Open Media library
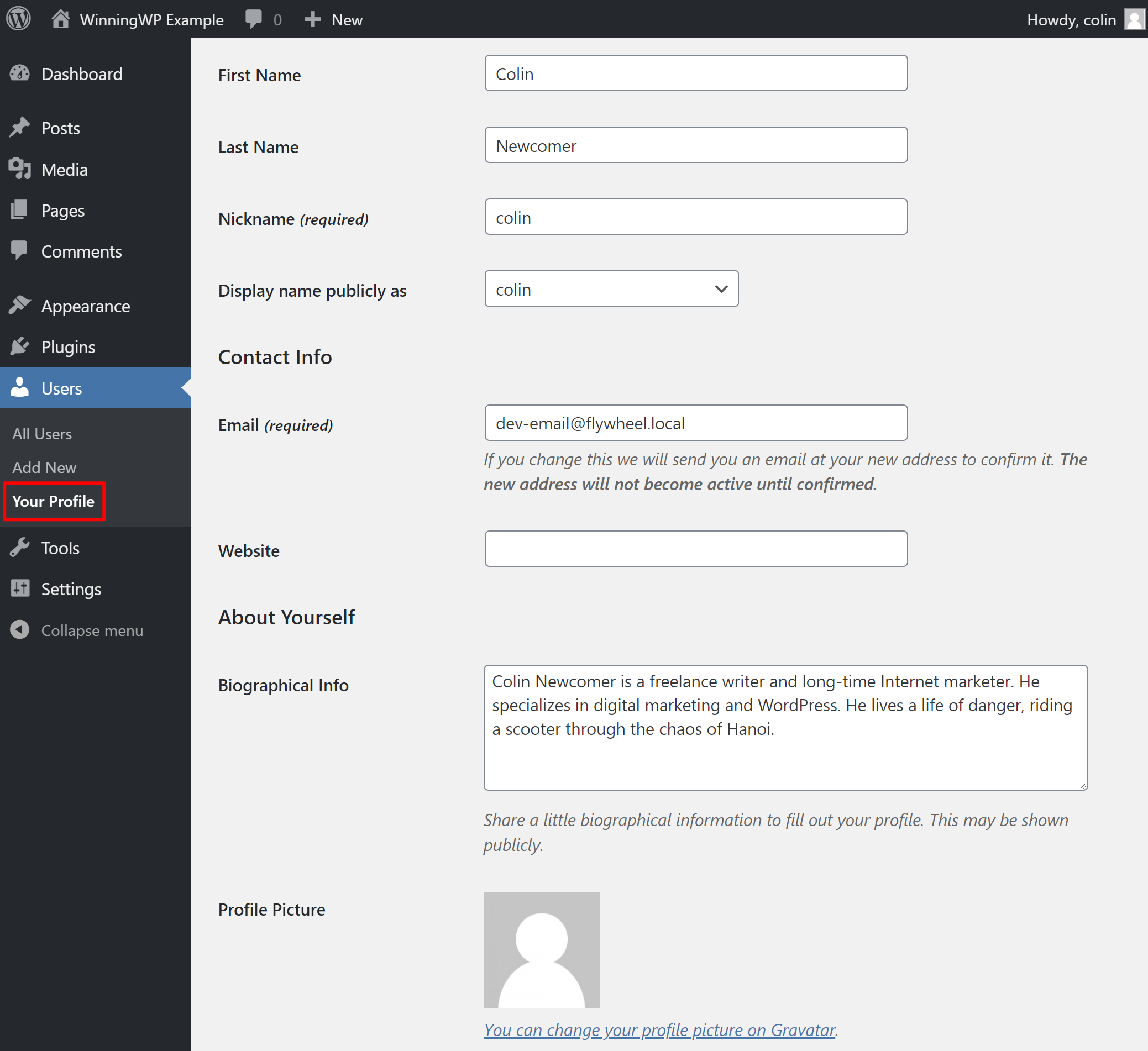Screen dimensions: 1148x1051 pyautogui.click(x=63, y=169)
